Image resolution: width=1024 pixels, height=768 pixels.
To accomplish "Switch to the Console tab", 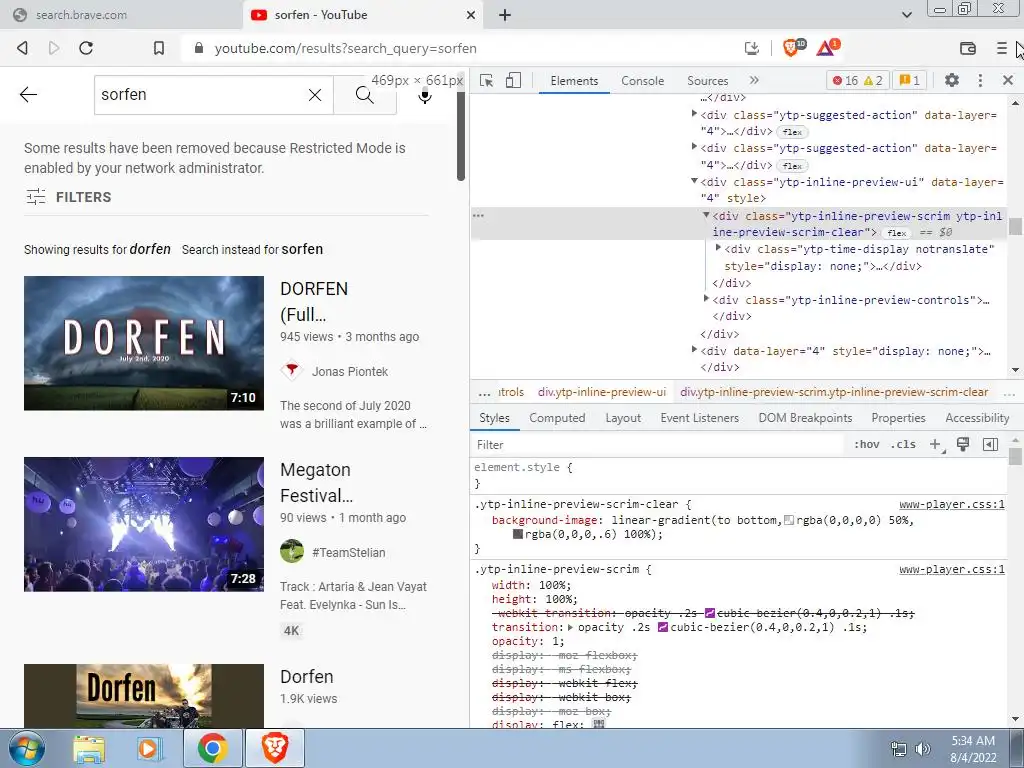I will tap(643, 80).
